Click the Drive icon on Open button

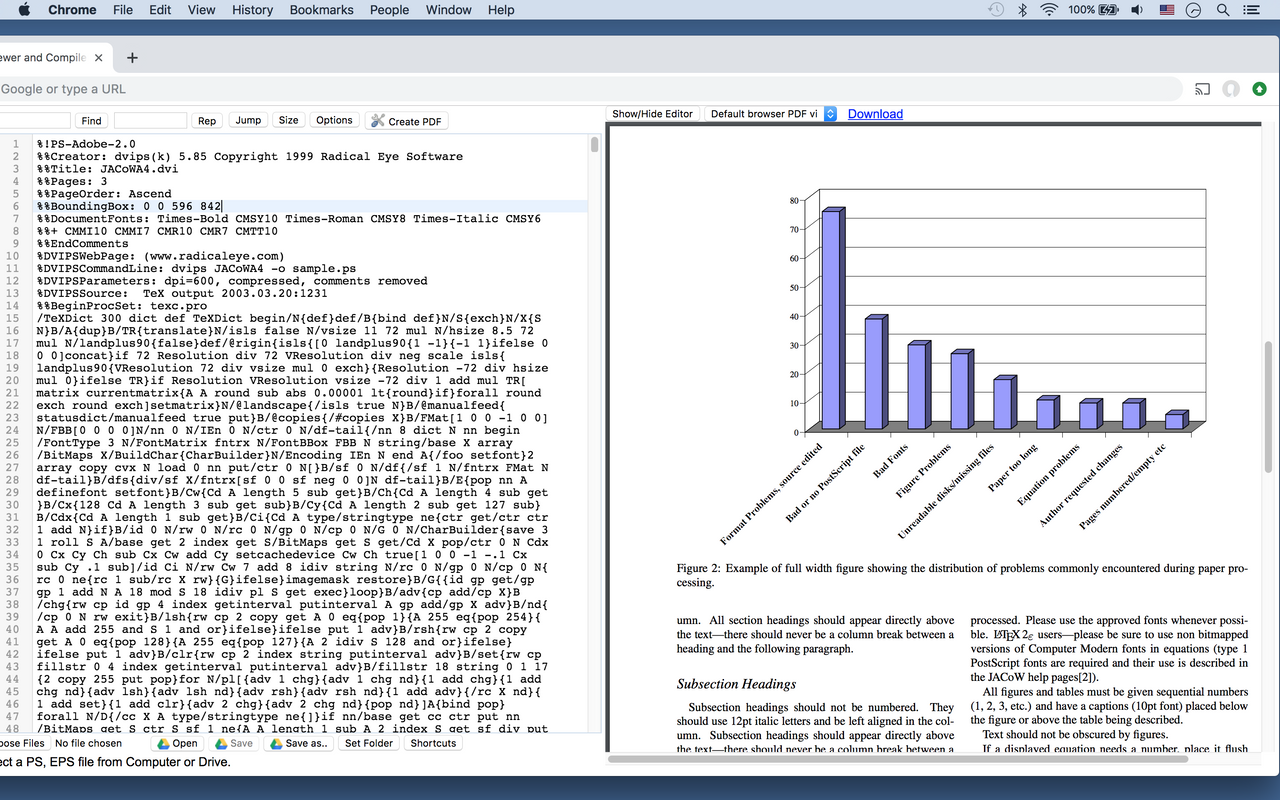tap(162, 743)
